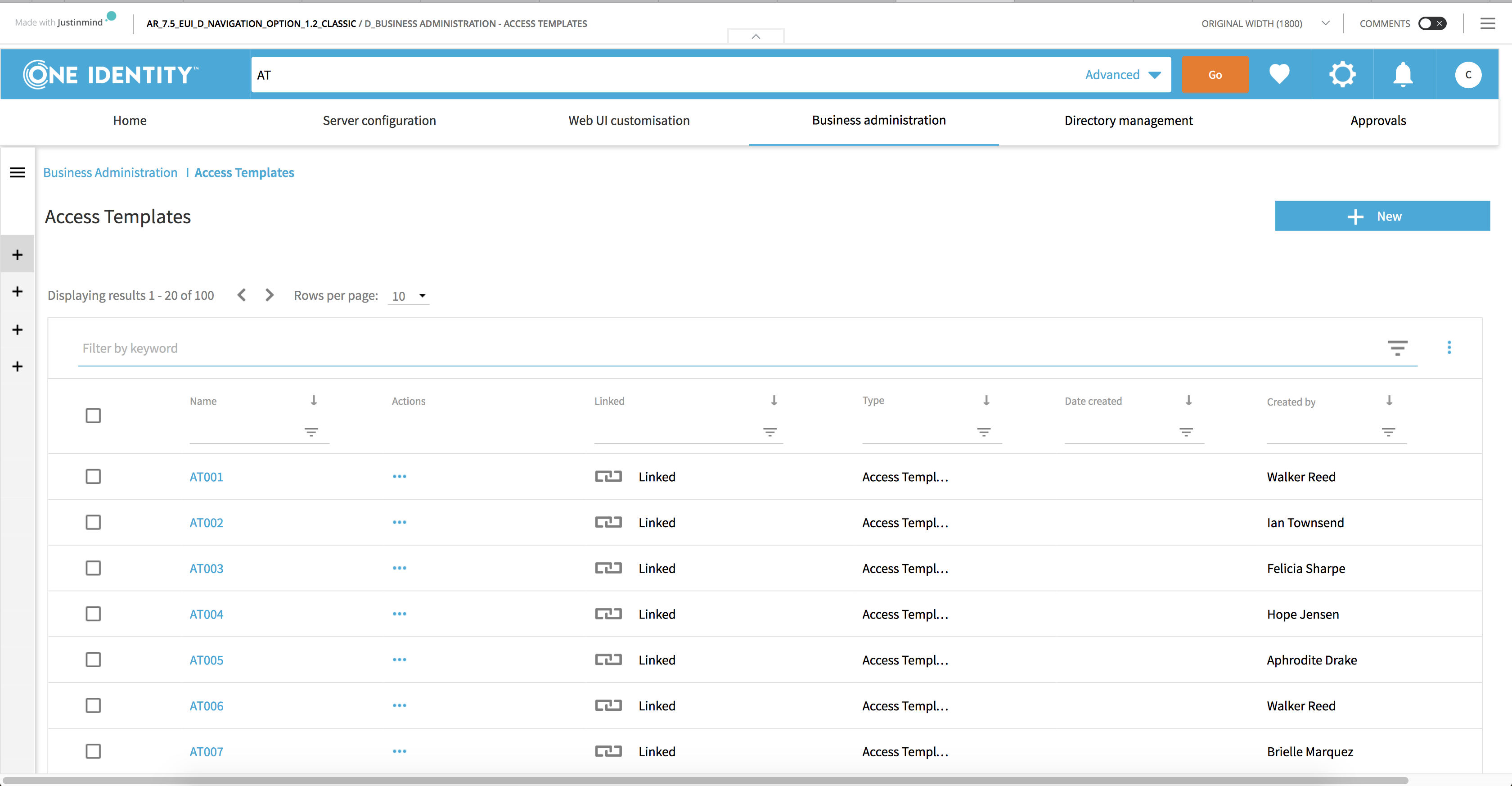Open Date created column filter icon
The image size is (1512, 786).
(1186, 432)
